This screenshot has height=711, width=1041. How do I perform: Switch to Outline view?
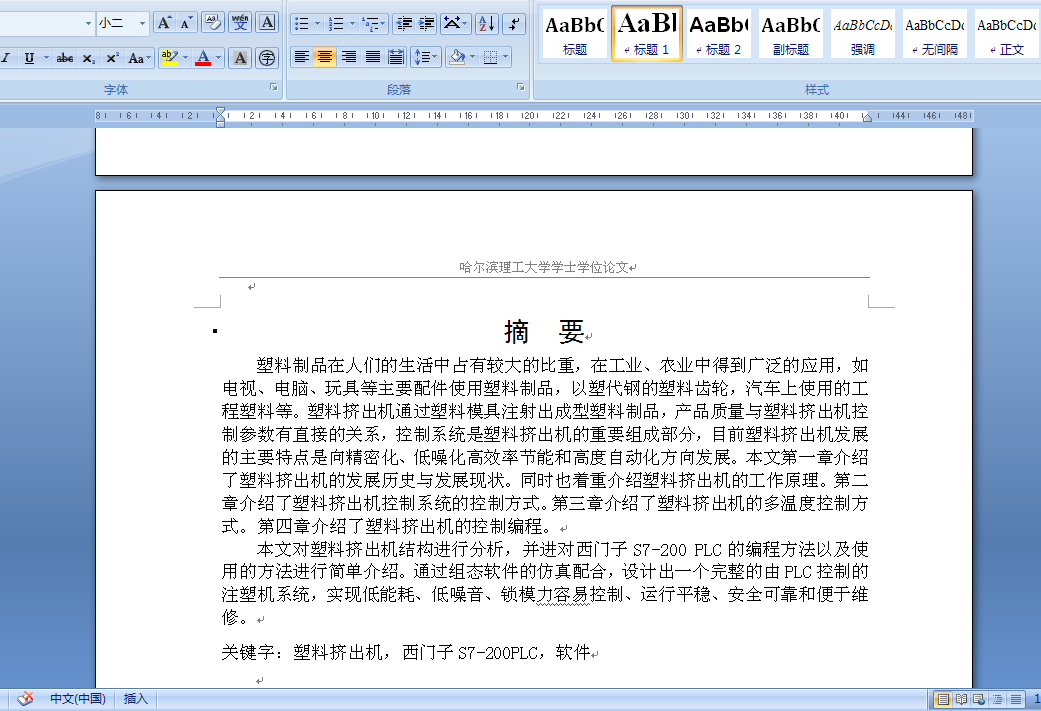(994, 698)
